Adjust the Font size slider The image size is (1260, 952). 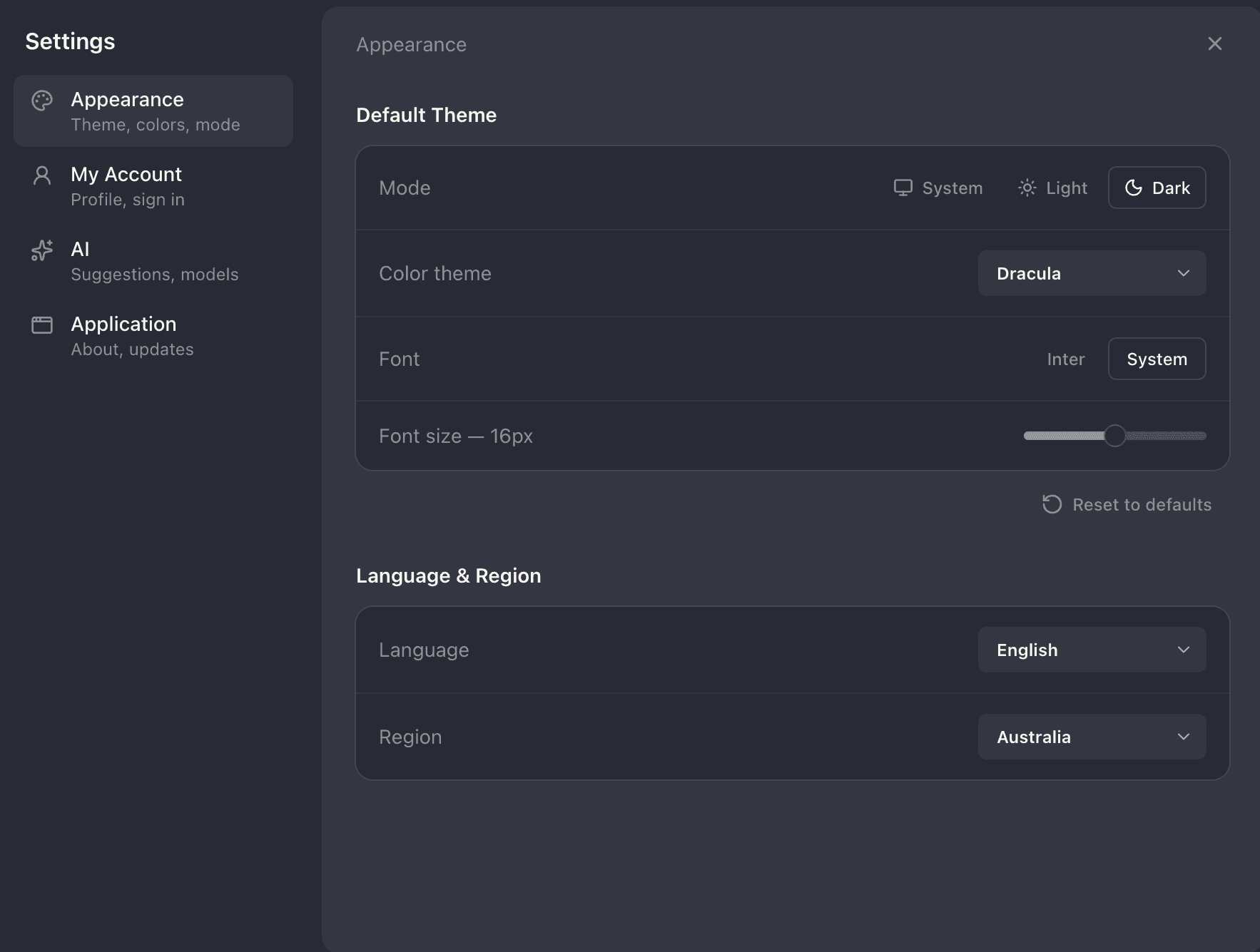point(1114,436)
